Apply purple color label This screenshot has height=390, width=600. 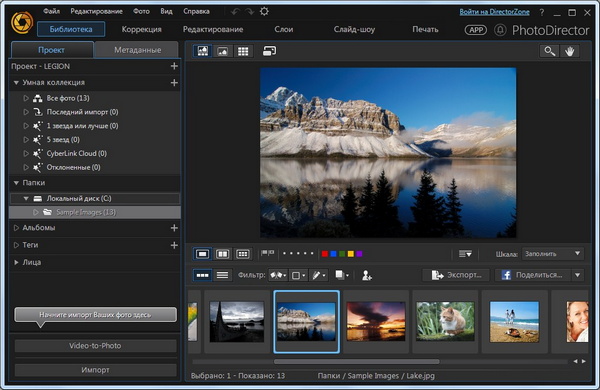coord(359,254)
